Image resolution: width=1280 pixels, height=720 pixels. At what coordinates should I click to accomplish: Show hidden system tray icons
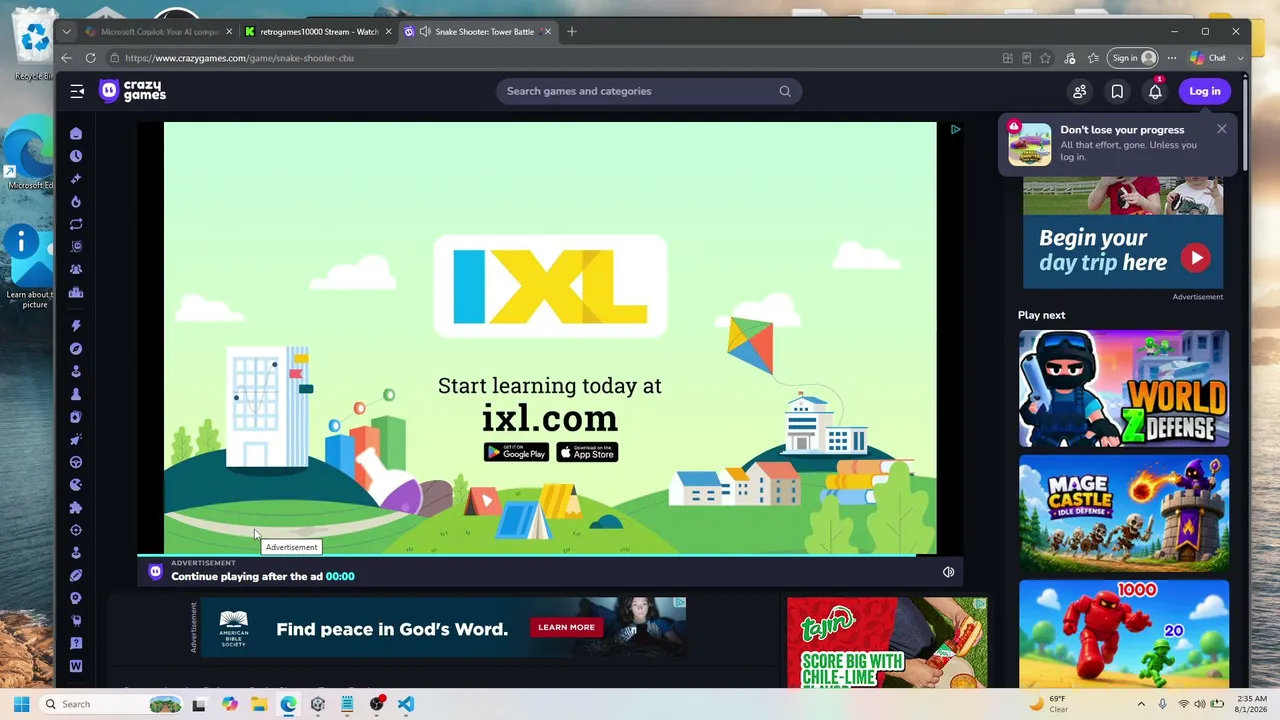click(1141, 704)
